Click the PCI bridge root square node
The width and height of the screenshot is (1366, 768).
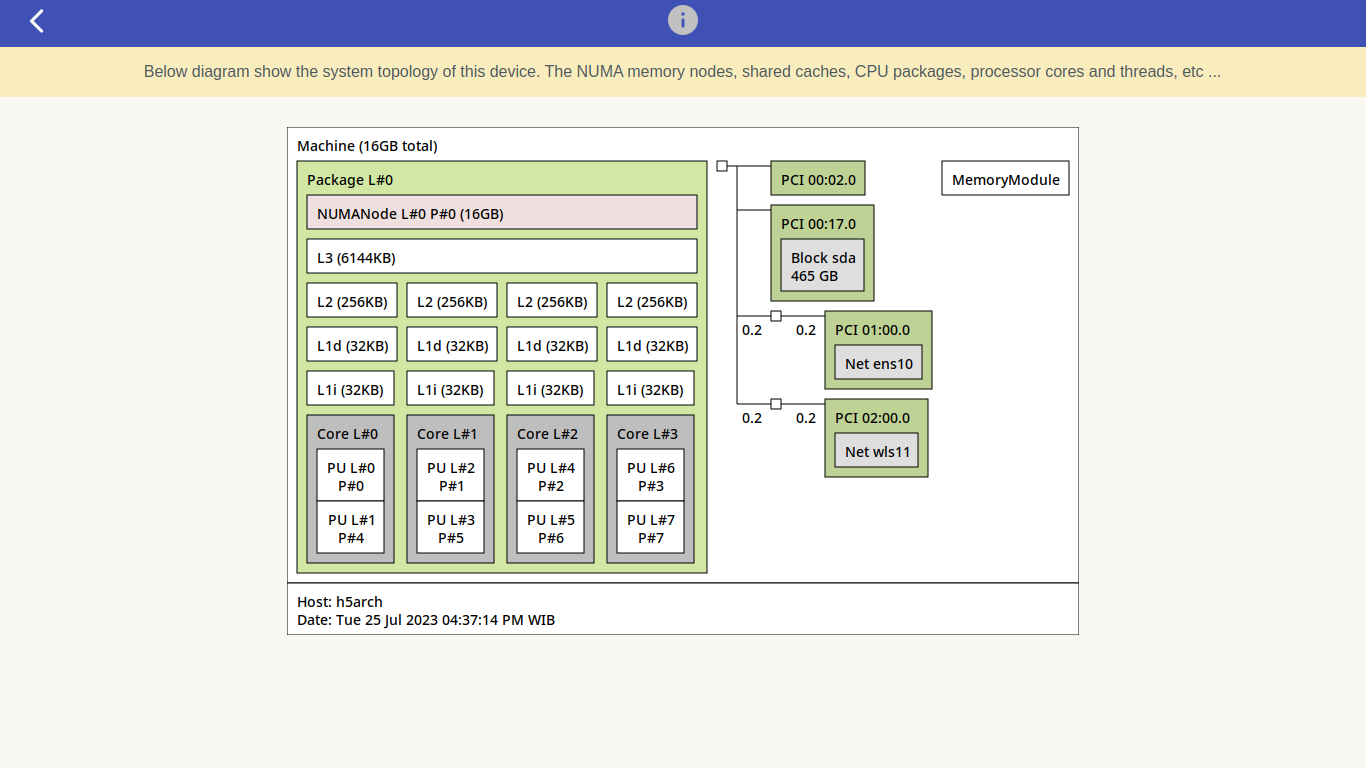(722, 166)
